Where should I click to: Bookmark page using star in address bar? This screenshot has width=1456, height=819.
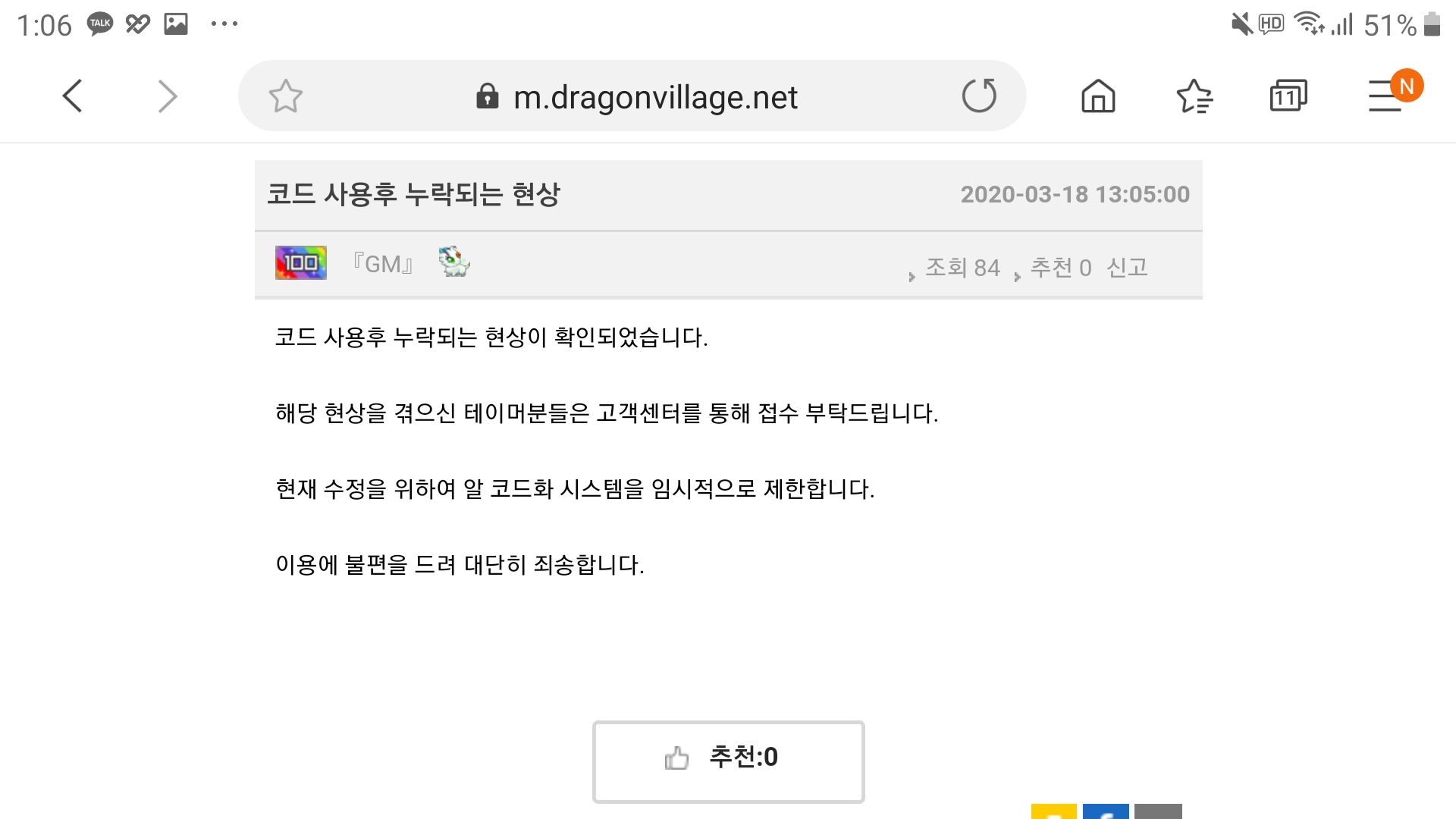pos(286,96)
